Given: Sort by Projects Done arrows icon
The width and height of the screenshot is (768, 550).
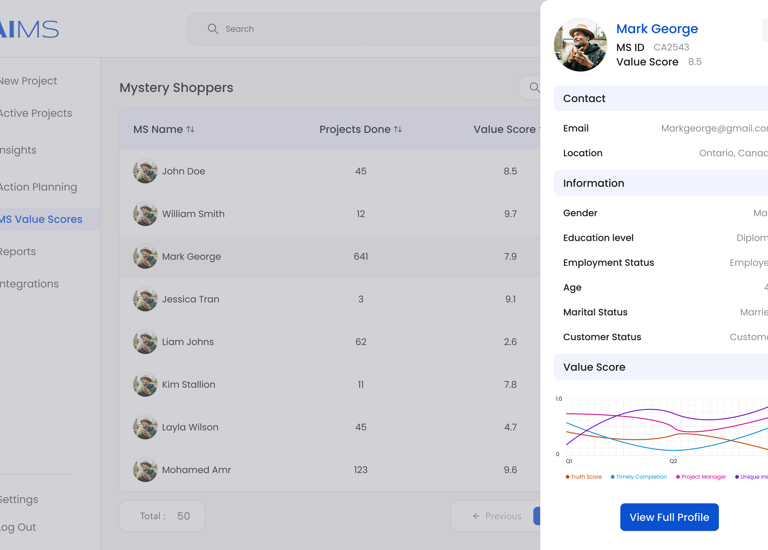Looking at the screenshot, I should pyautogui.click(x=398, y=129).
